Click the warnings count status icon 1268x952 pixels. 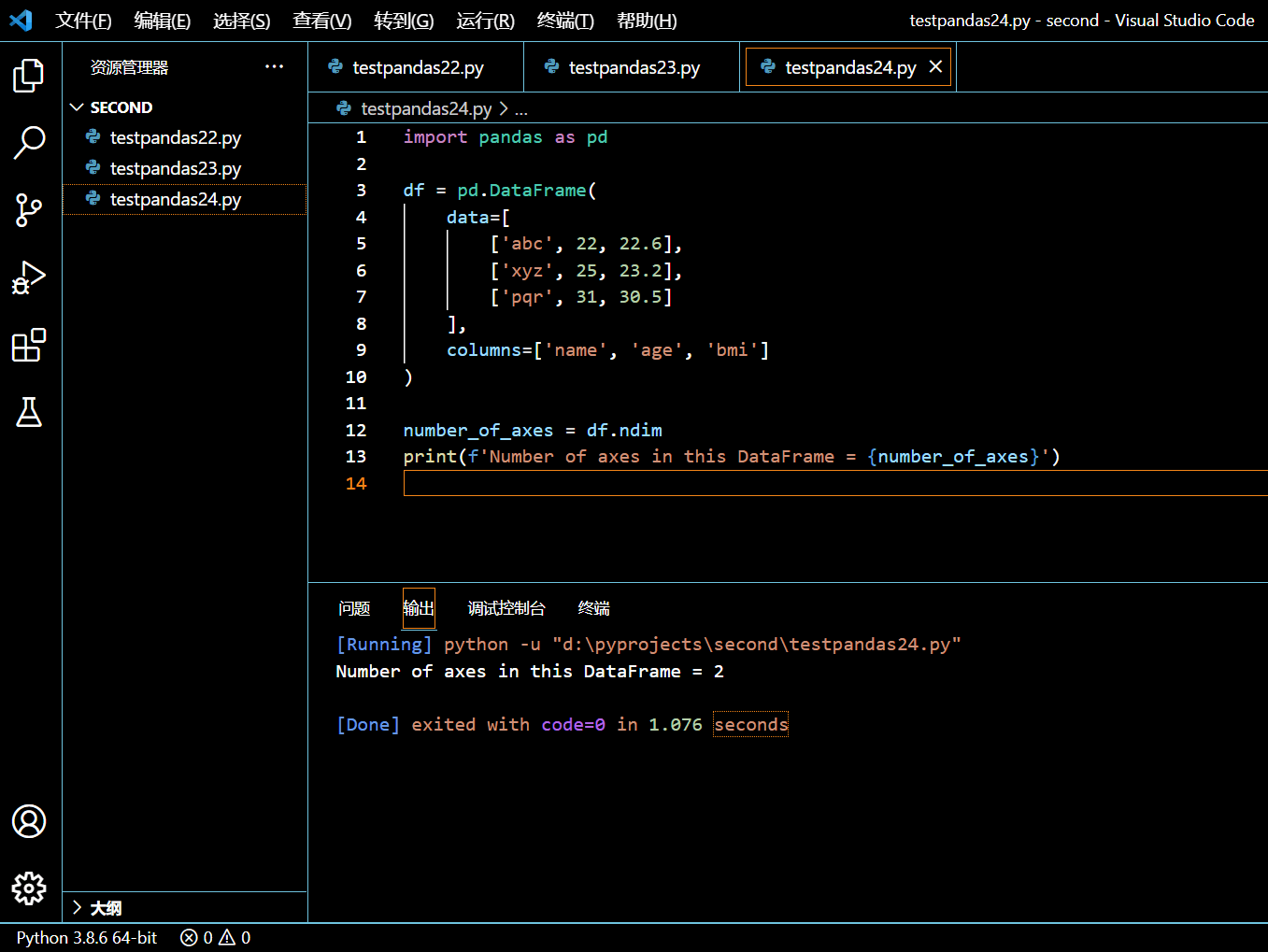[x=227, y=937]
